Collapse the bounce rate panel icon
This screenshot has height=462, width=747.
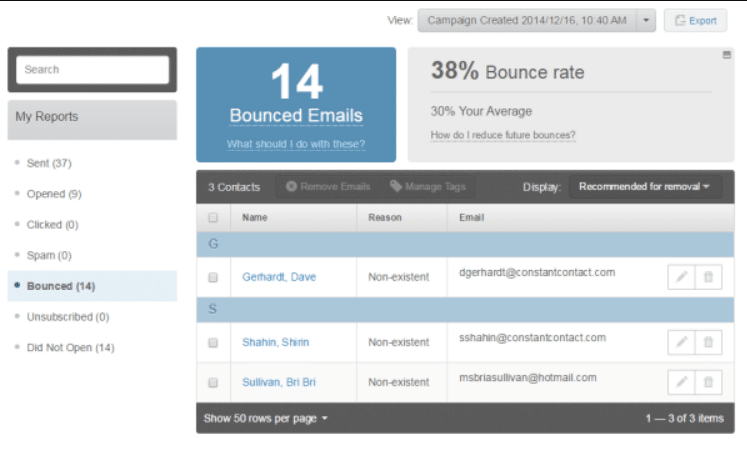(x=727, y=55)
